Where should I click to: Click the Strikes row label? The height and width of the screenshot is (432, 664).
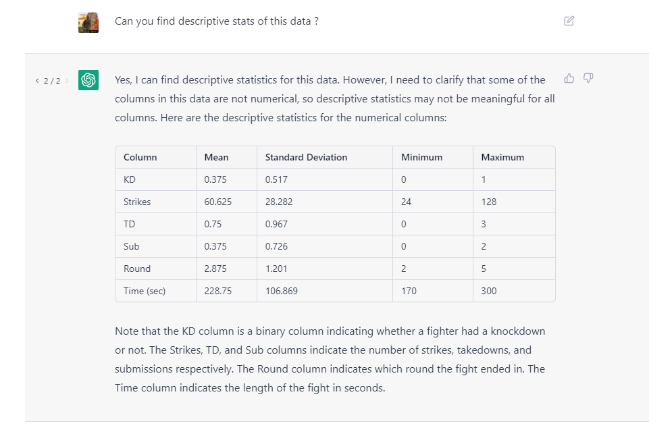pyautogui.click(x=137, y=201)
